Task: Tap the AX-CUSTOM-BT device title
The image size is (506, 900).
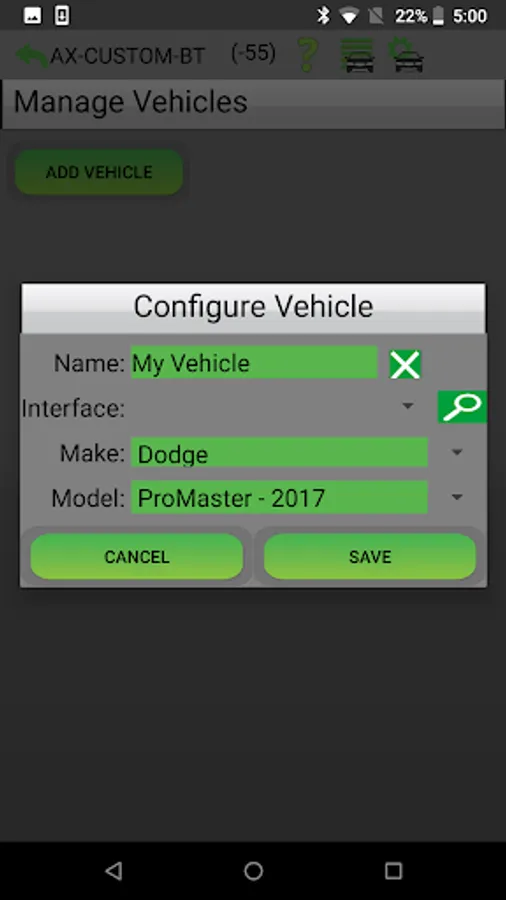Action: [x=127, y=56]
